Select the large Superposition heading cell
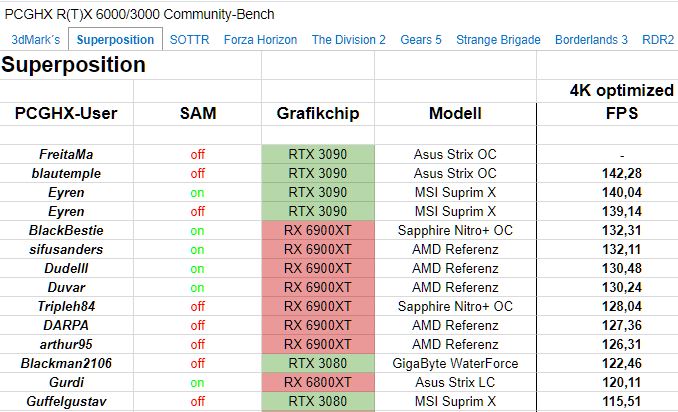The width and height of the screenshot is (678, 412). coord(74,65)
